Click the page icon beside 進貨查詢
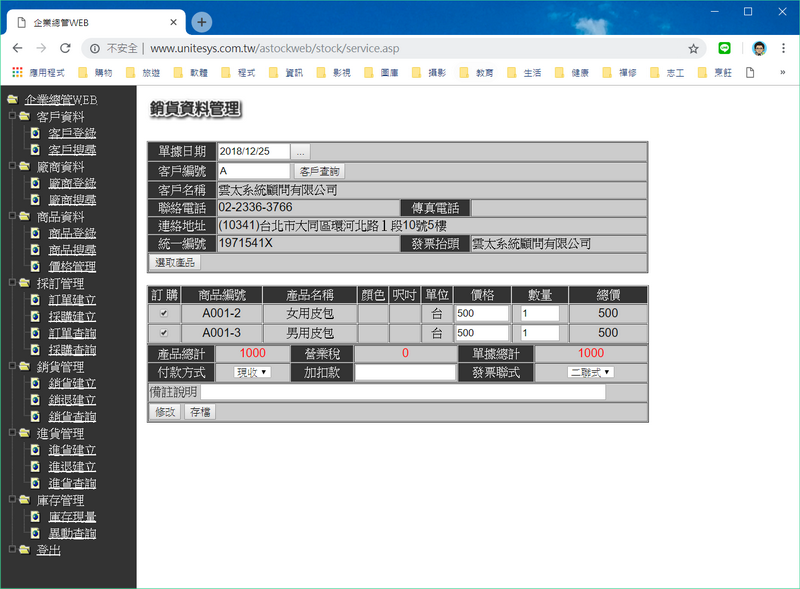The height and width of the screenshot is (589, 800). [x=35, y=483]
